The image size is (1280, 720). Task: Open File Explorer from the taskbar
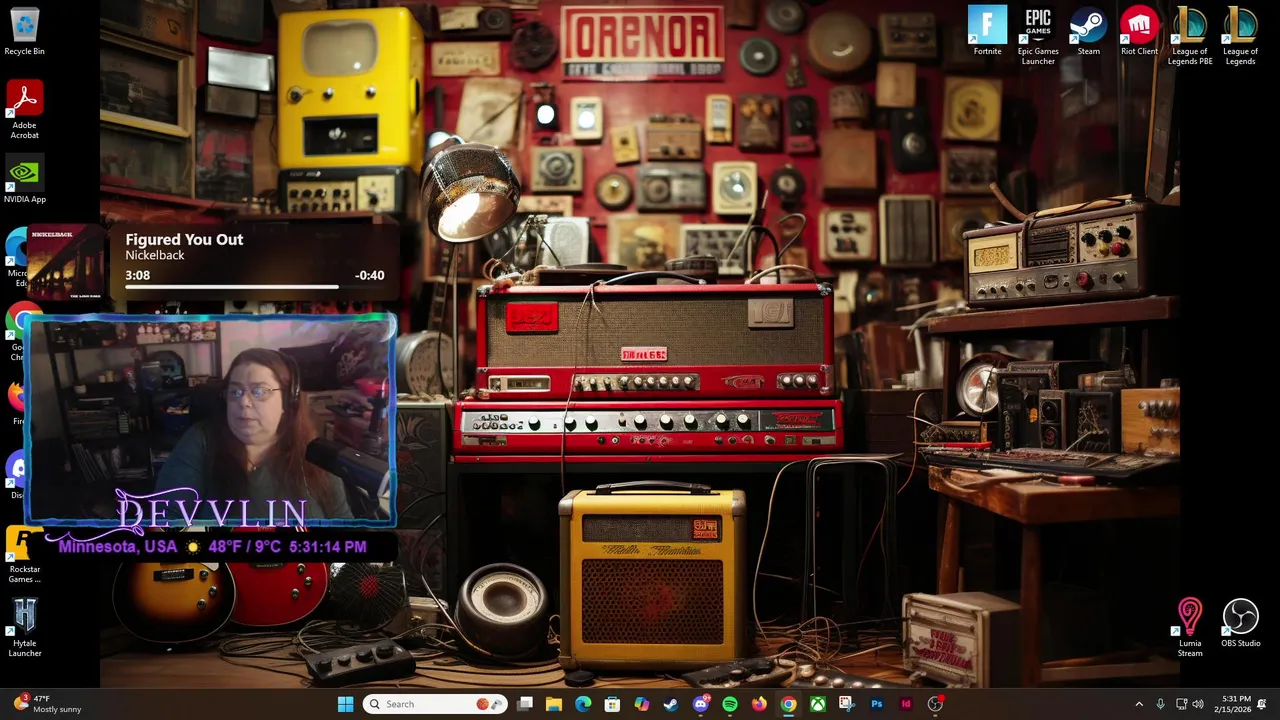(x=554, y=704)
